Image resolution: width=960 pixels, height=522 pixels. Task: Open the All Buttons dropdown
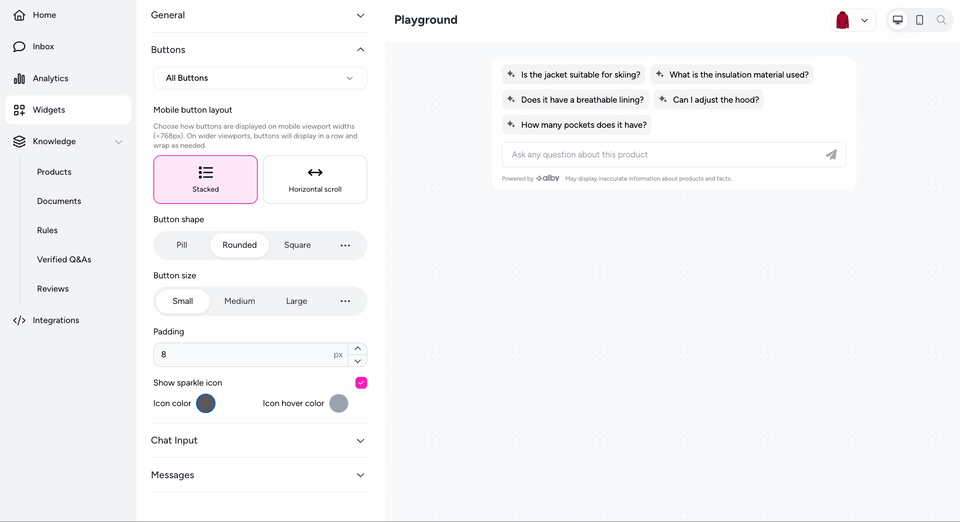[x=260, y=78]
